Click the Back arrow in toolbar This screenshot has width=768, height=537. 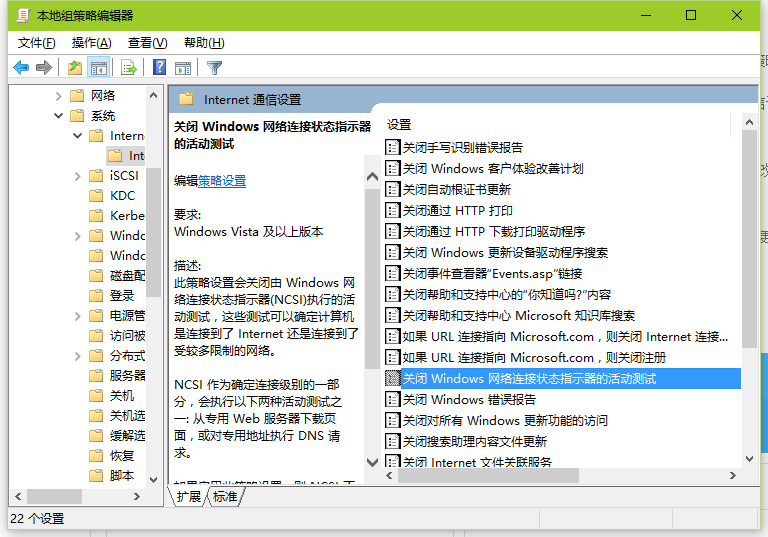tap(21, 68)
